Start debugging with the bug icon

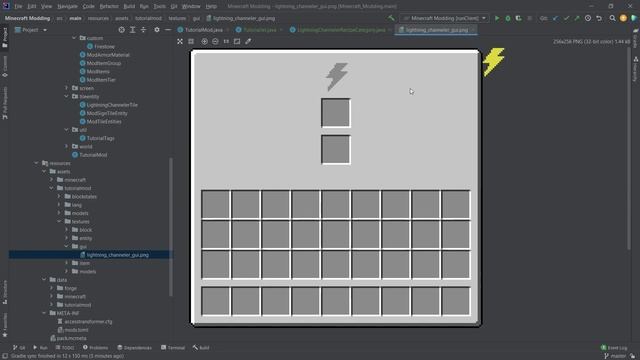point(508,18)
